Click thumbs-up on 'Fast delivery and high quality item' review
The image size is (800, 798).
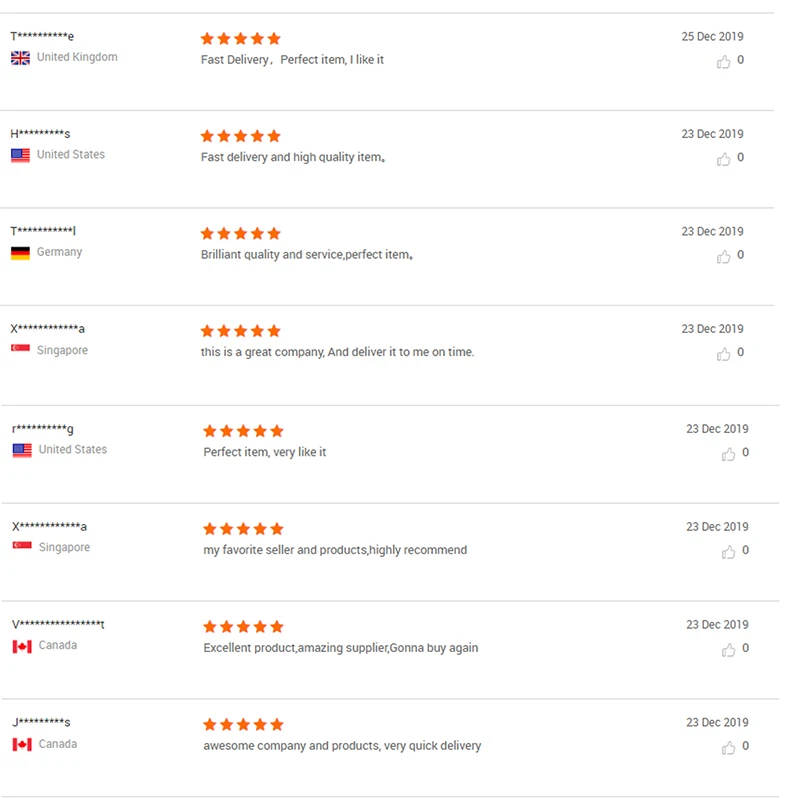[723, 158]
